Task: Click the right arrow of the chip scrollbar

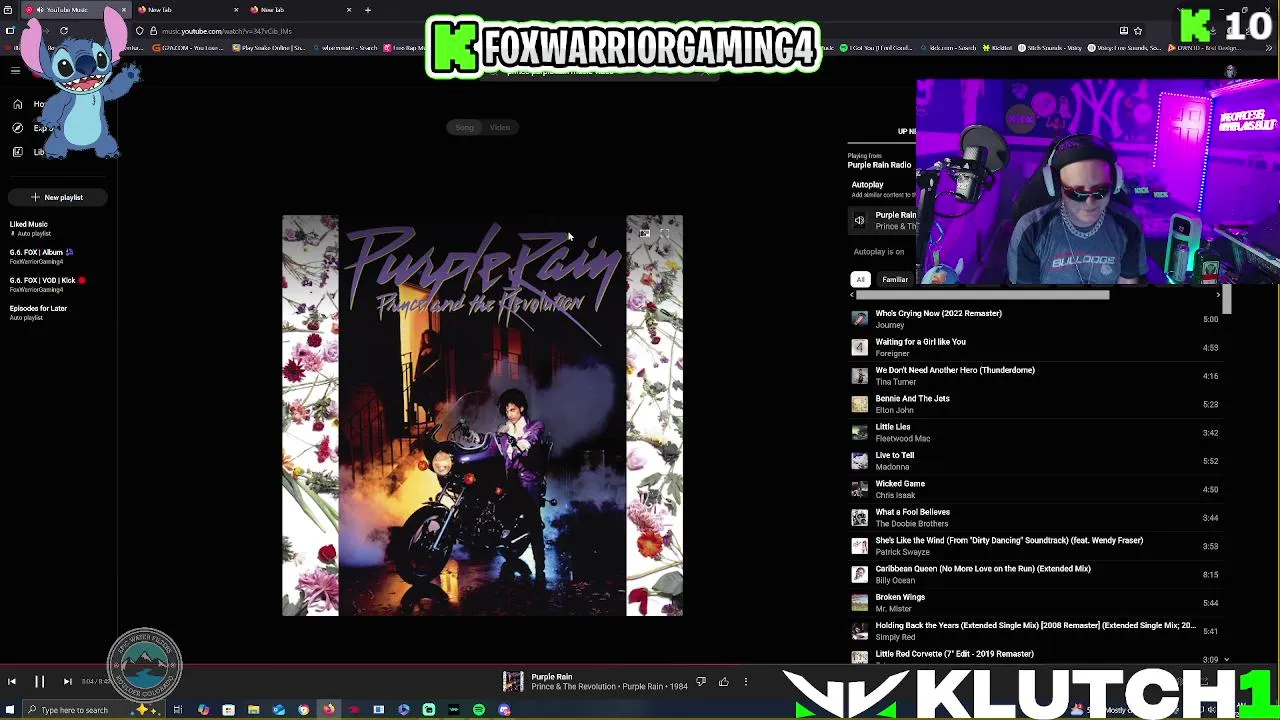Action: click(x=1218, y=295)
